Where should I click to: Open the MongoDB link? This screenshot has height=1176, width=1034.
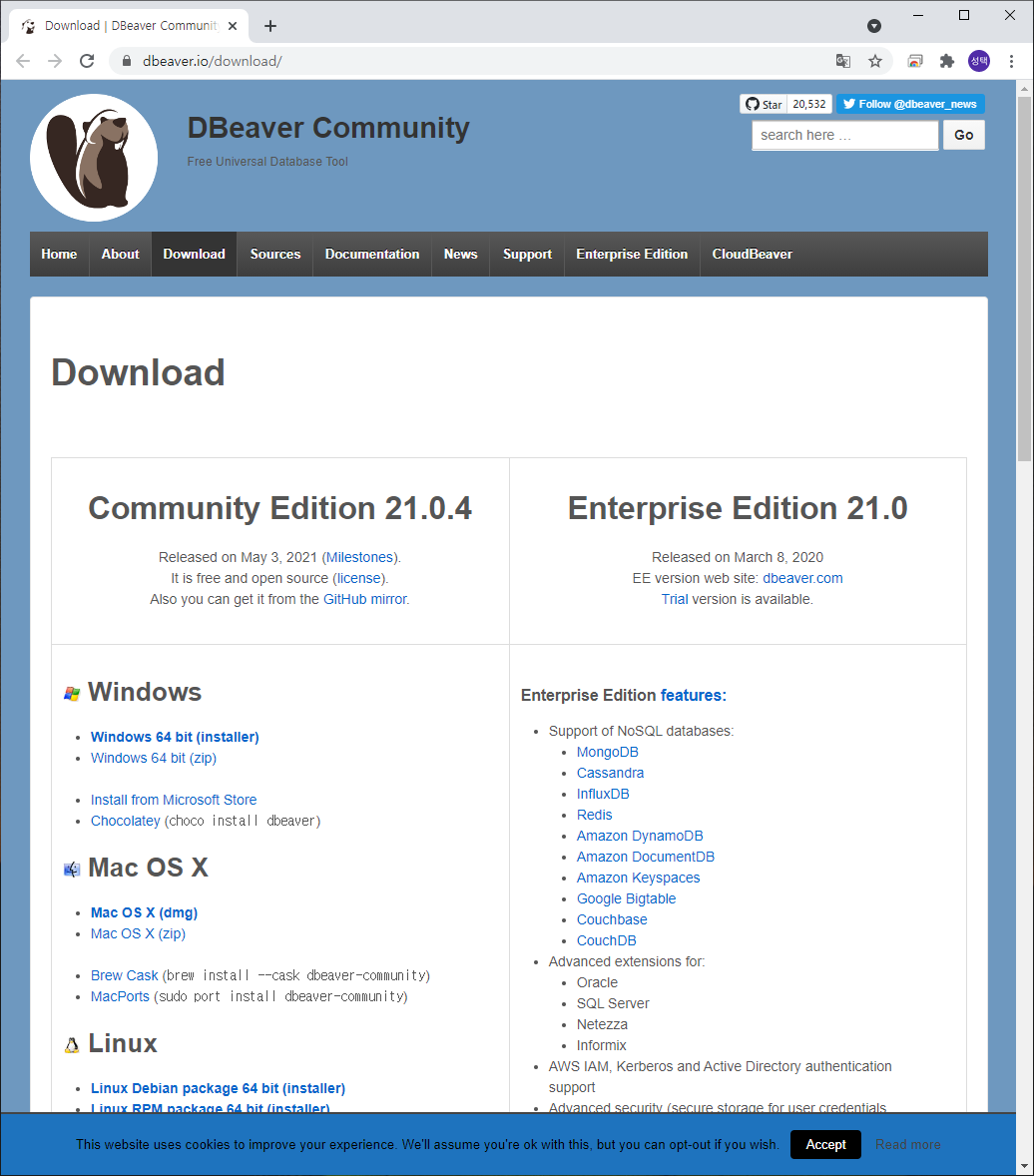(x=608, y=753)
